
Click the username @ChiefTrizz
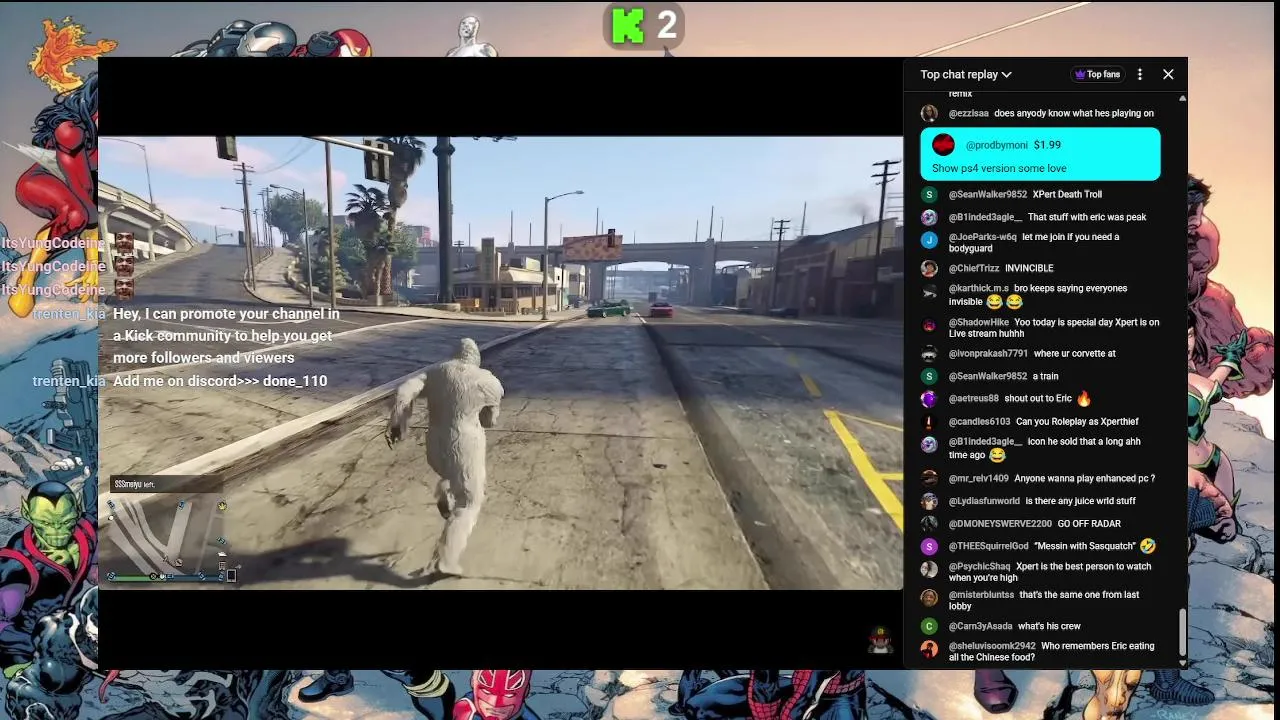point(974,268)
